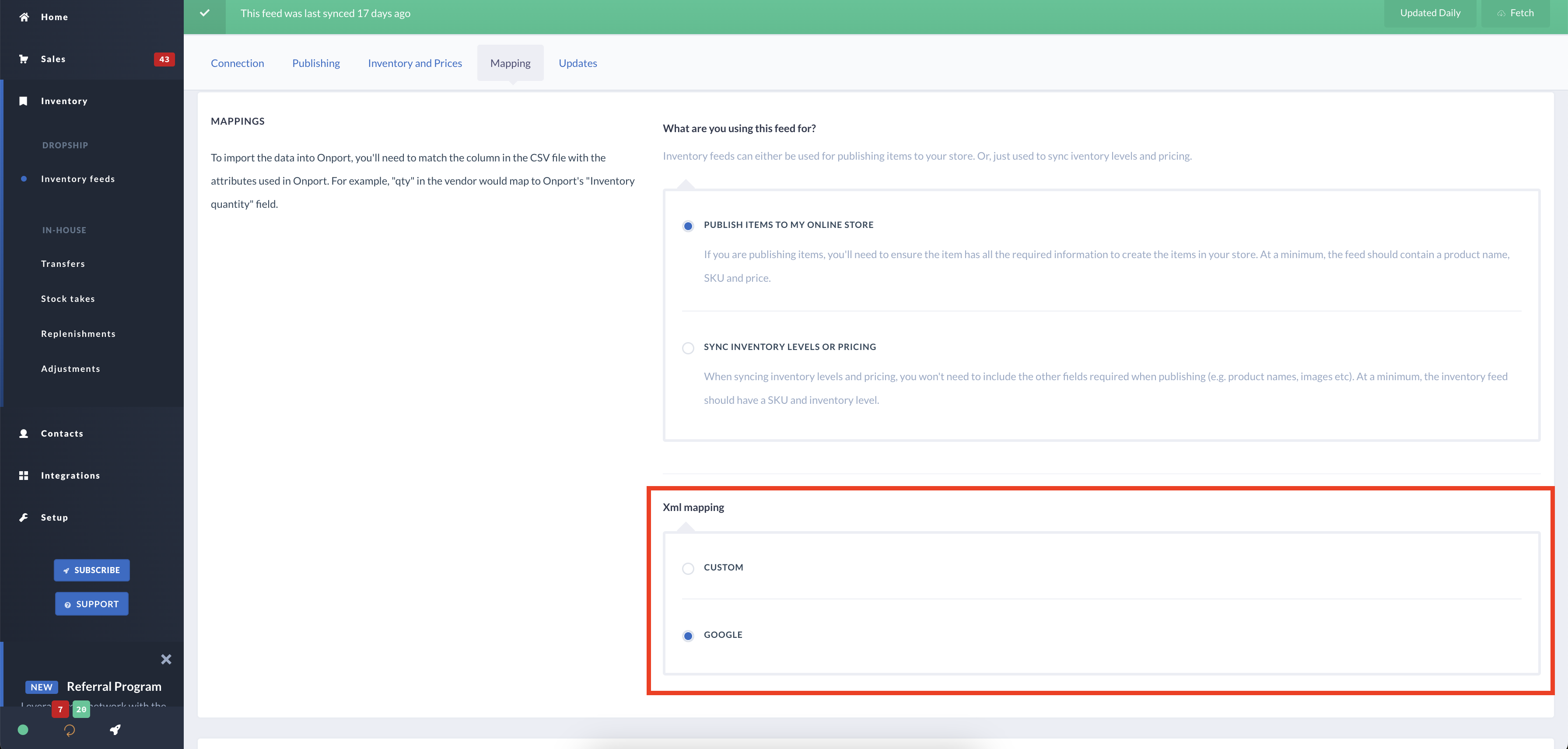1568x749 pixels.
Task: Click the Integrations grid icon
Action: tap(24, 475)
